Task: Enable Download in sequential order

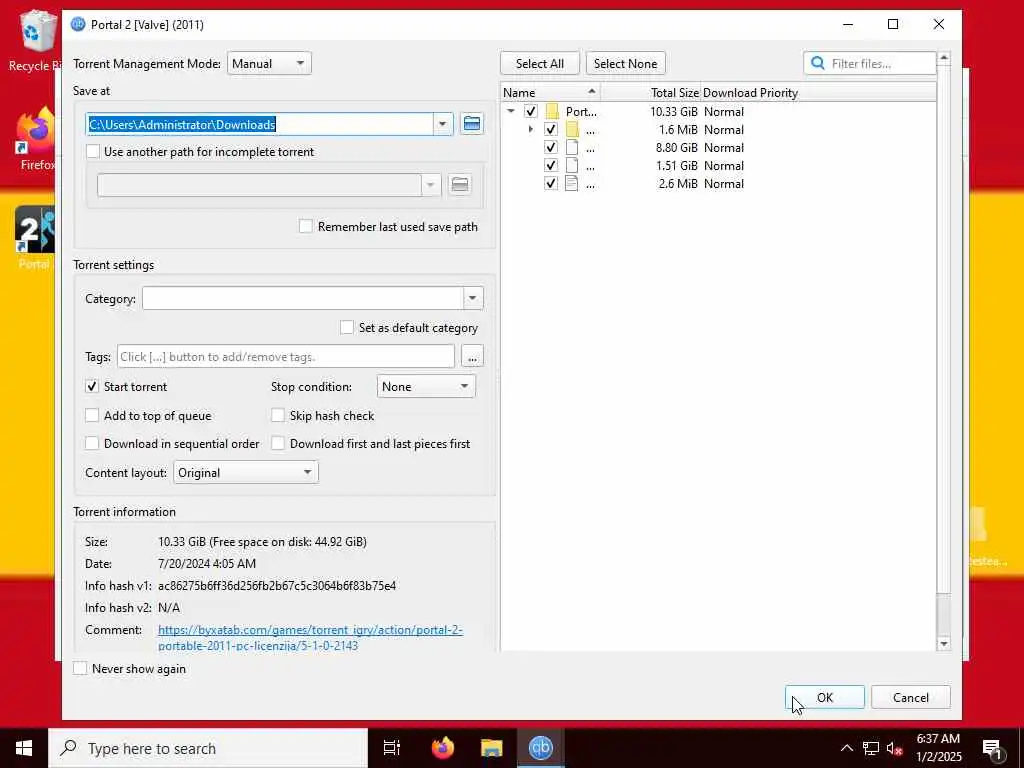Action: point(92,443)
